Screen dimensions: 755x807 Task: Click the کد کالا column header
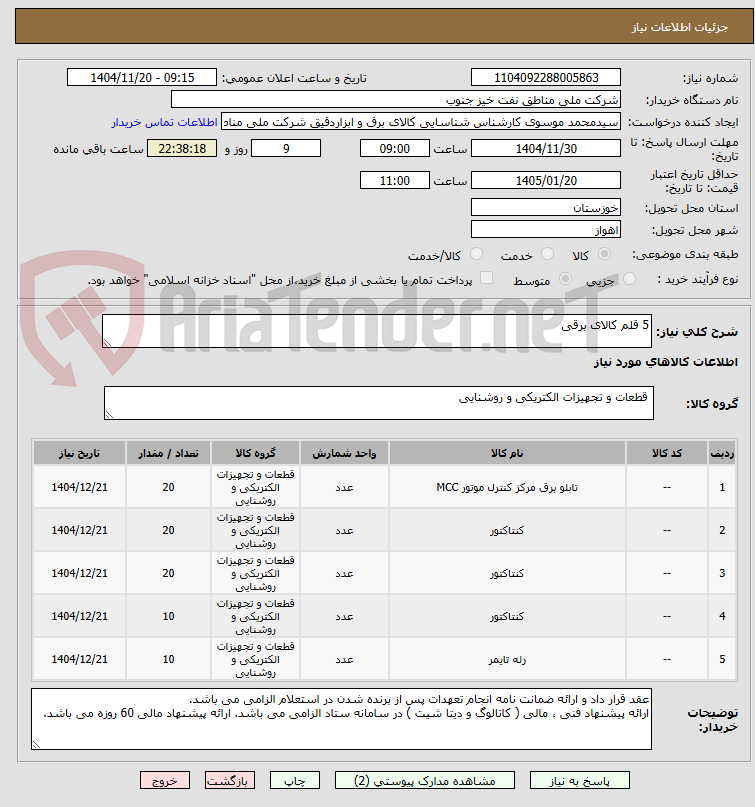coord(667,453)
